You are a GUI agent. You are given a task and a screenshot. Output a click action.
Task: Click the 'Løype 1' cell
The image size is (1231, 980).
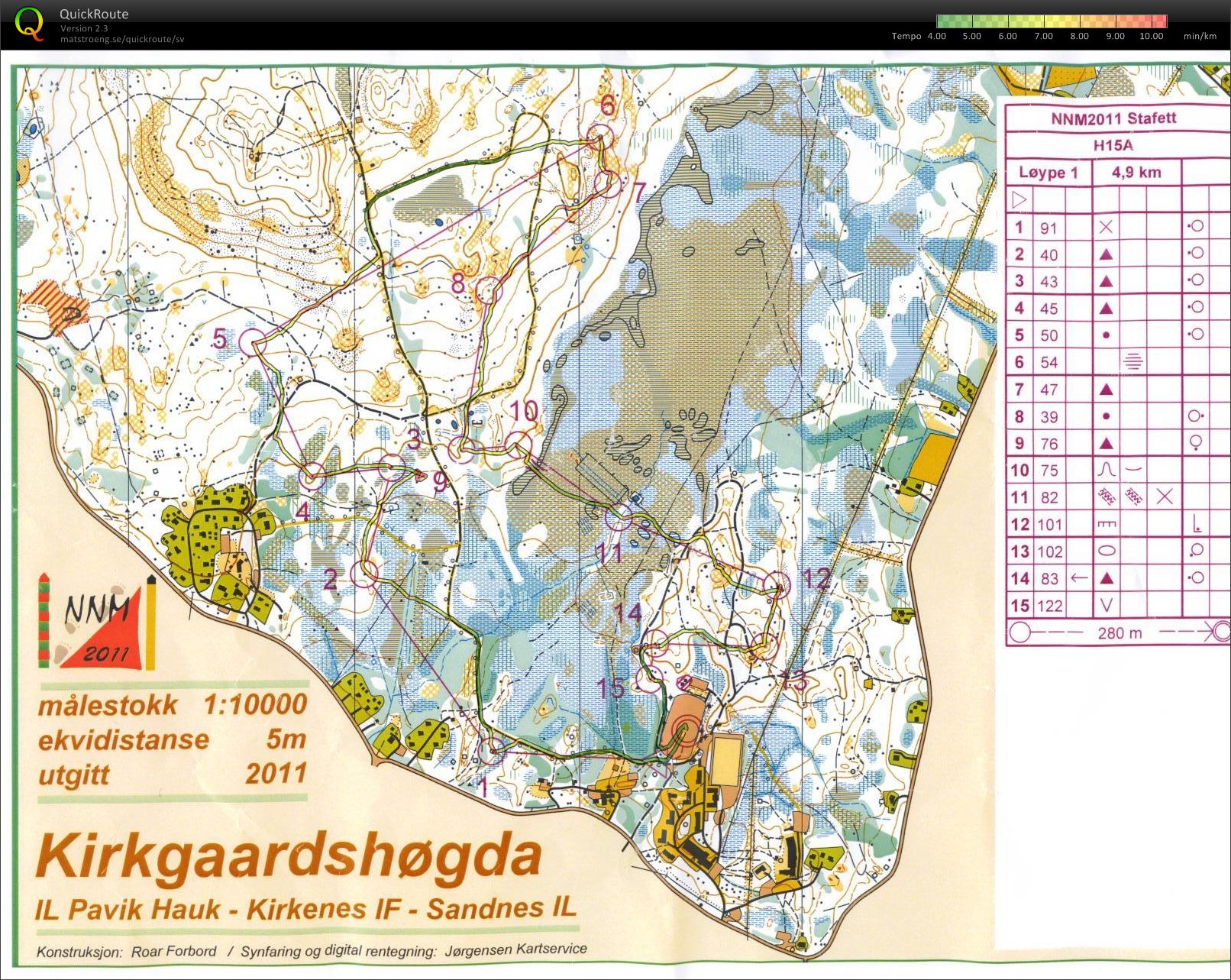pyautogui.click(x=1048, y=173)
